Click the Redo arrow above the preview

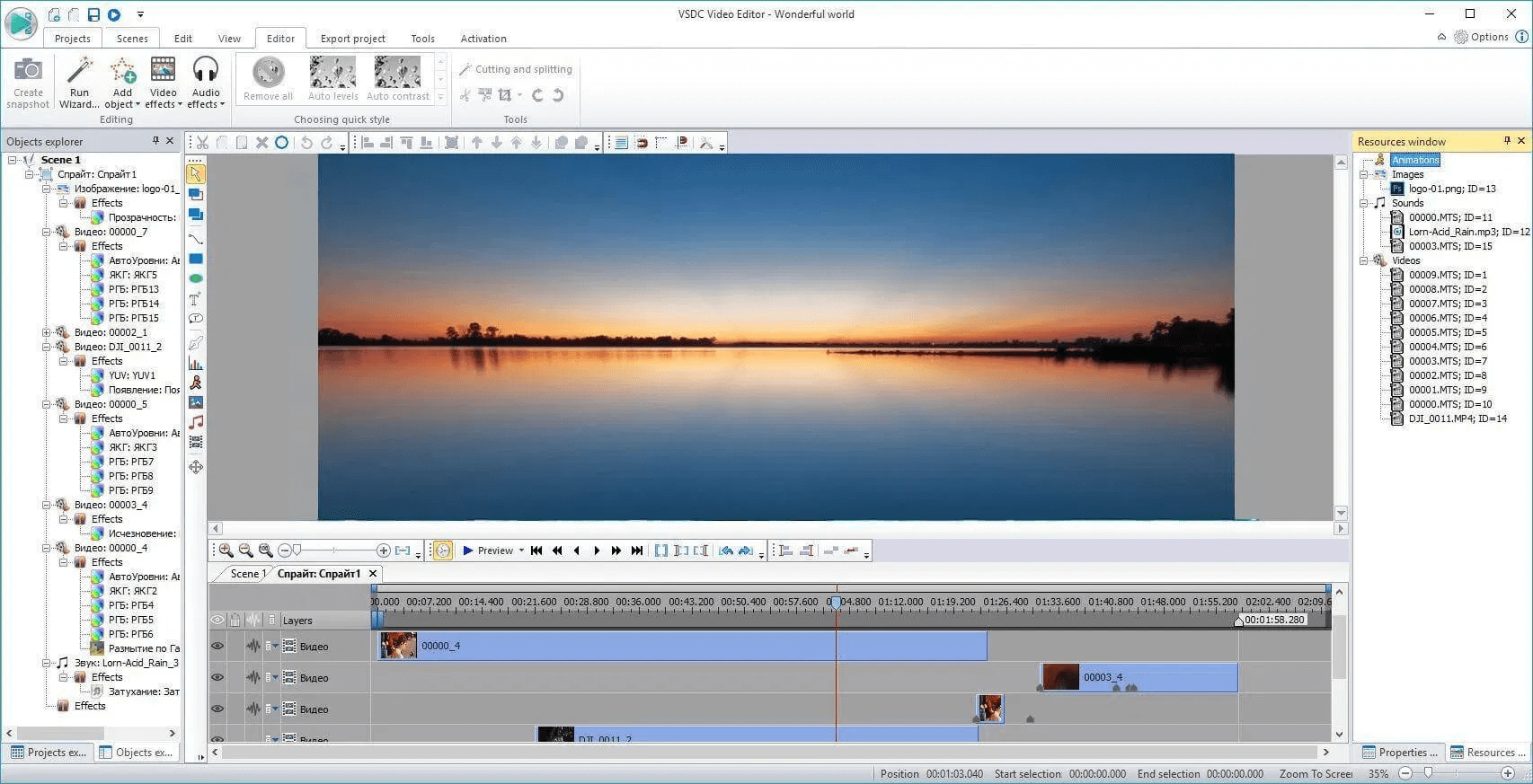326,143
